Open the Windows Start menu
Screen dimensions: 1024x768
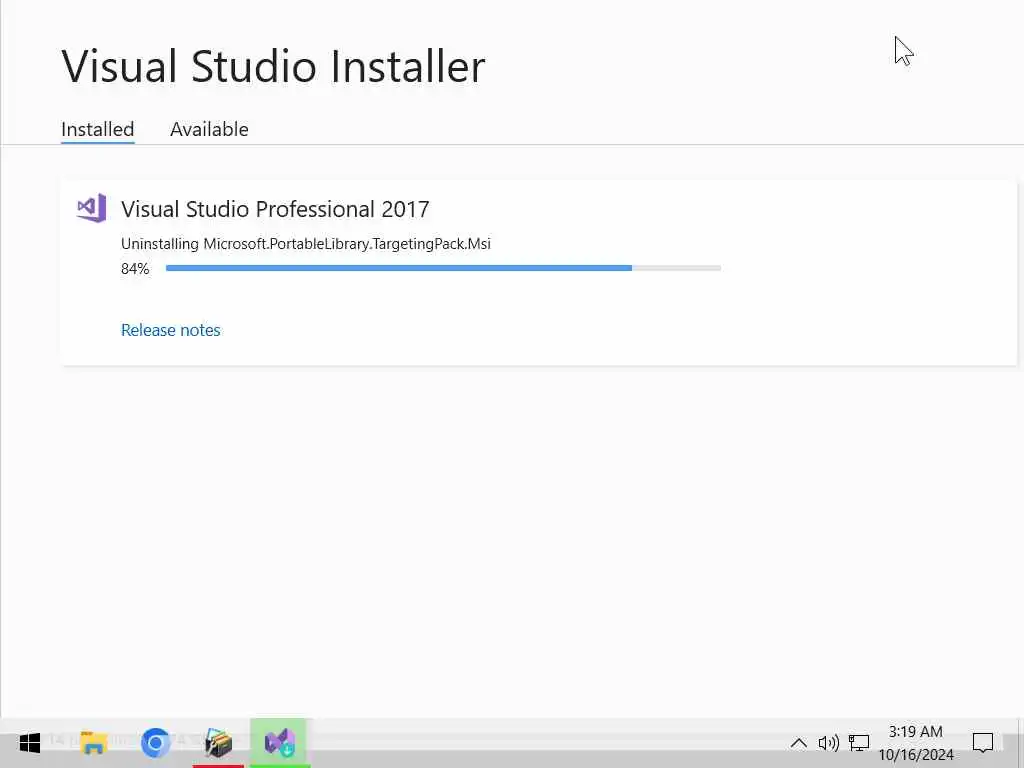click(x=29, y=743)
